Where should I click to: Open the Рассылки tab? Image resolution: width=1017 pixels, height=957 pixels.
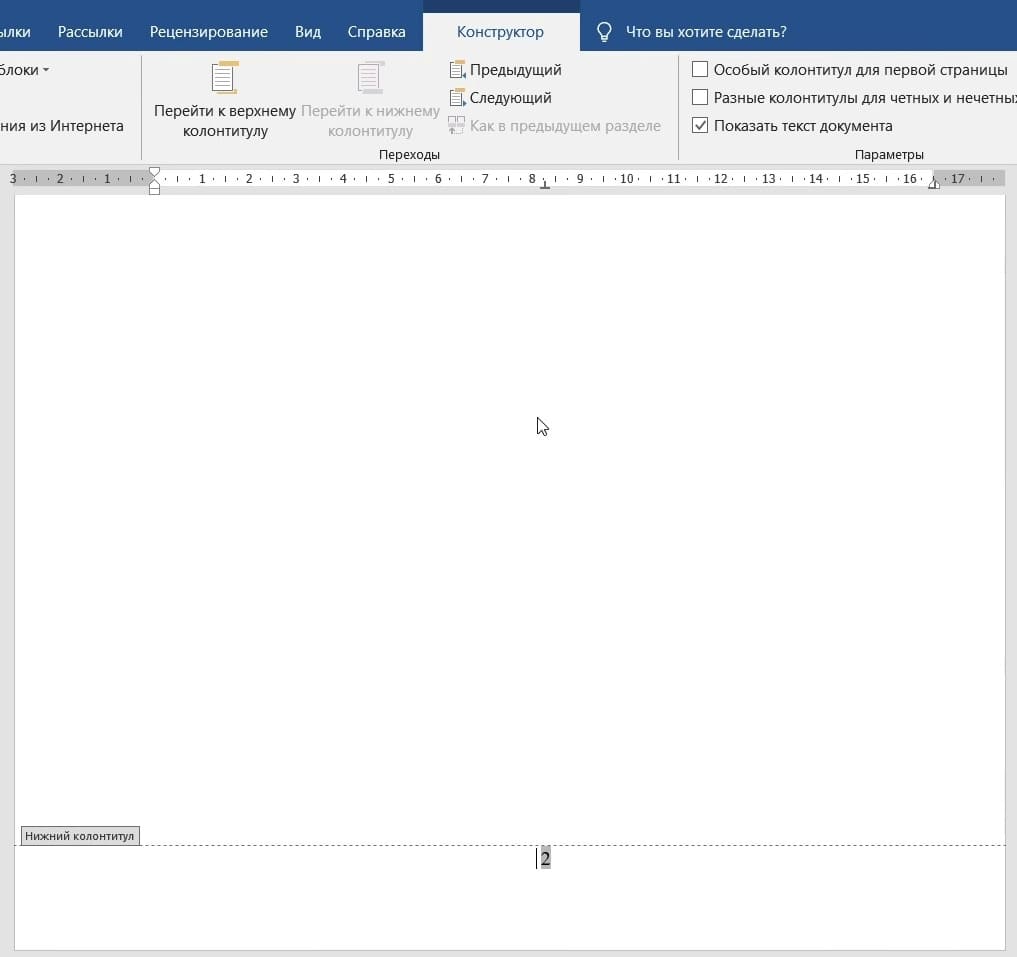[90, 32]
